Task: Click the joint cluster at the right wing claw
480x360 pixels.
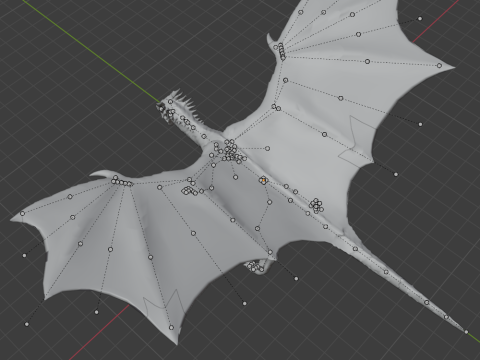Action: pyautogui.click(x=282, y=51)
